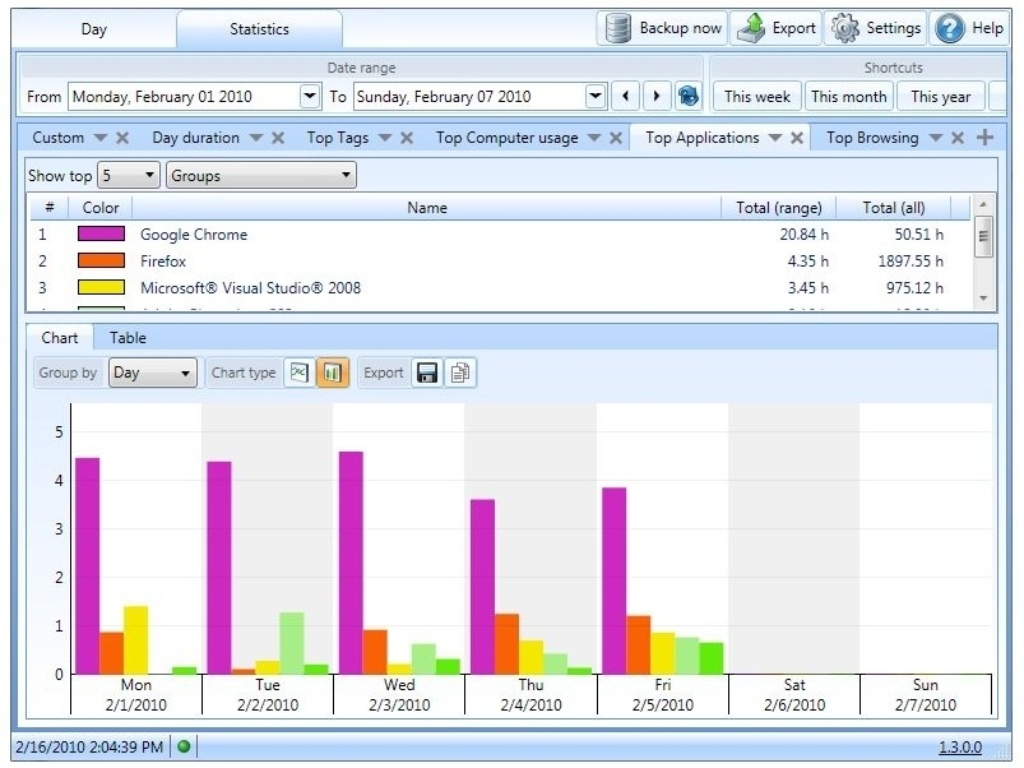This screenshot has width=1024, height=768.
Task: Open the 1.3.0.0 version link
Action: 960,747
